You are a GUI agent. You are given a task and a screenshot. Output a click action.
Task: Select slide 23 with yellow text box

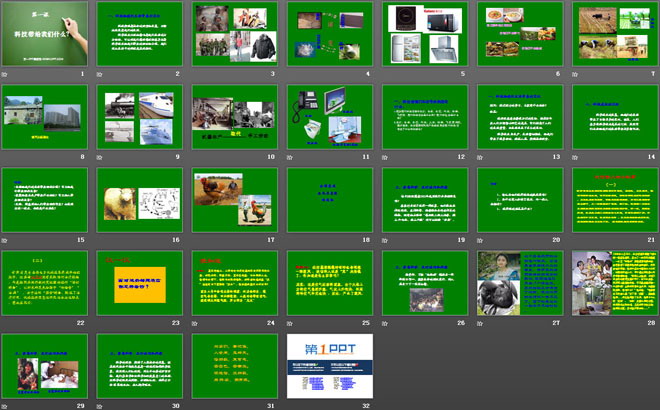click(x=137, y=282)
